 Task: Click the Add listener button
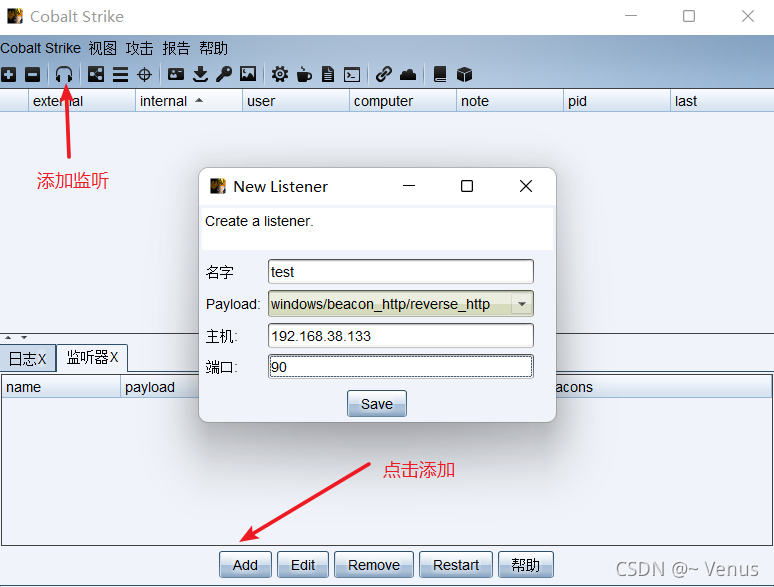tap(245, 565)
